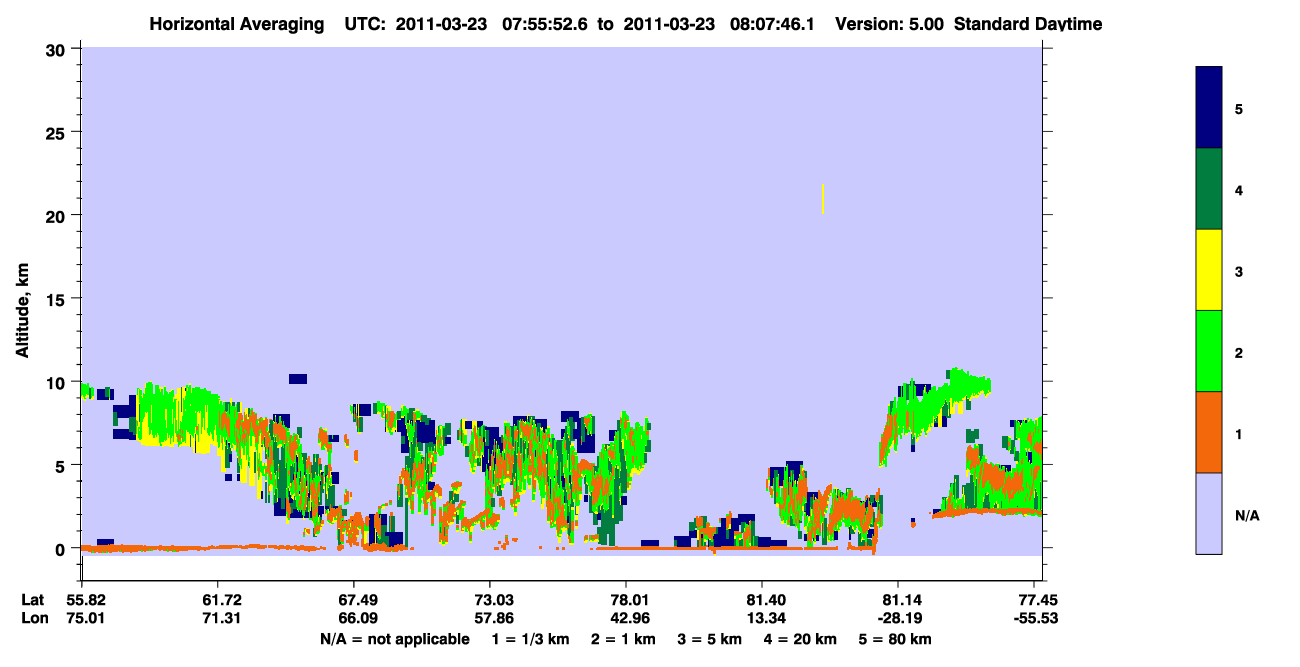Click longitude value 71.31
The image size is (1300, 667).
point(218,618)
